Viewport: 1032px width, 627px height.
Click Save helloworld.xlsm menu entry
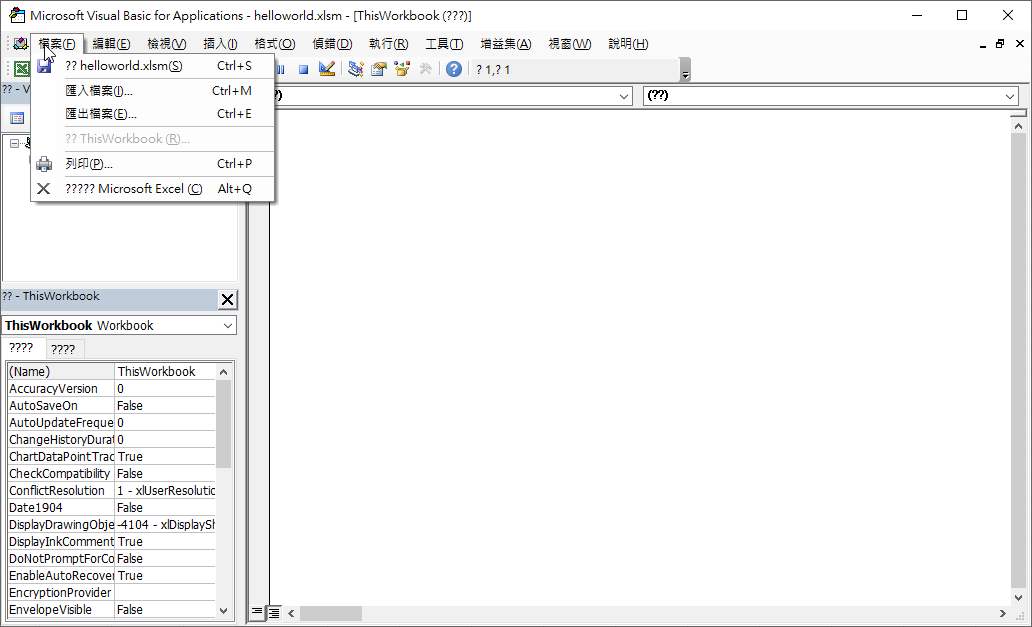tap(124, 66)
